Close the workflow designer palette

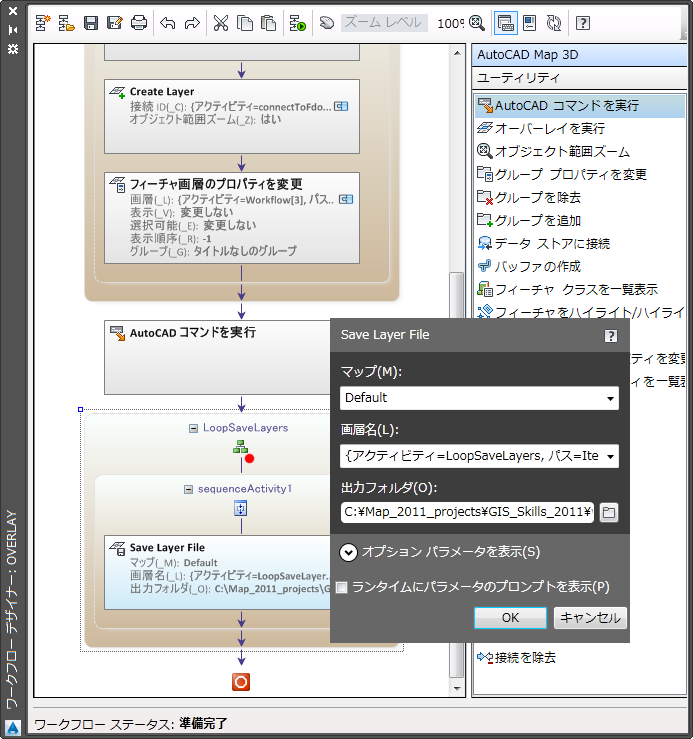pos(13,10)
